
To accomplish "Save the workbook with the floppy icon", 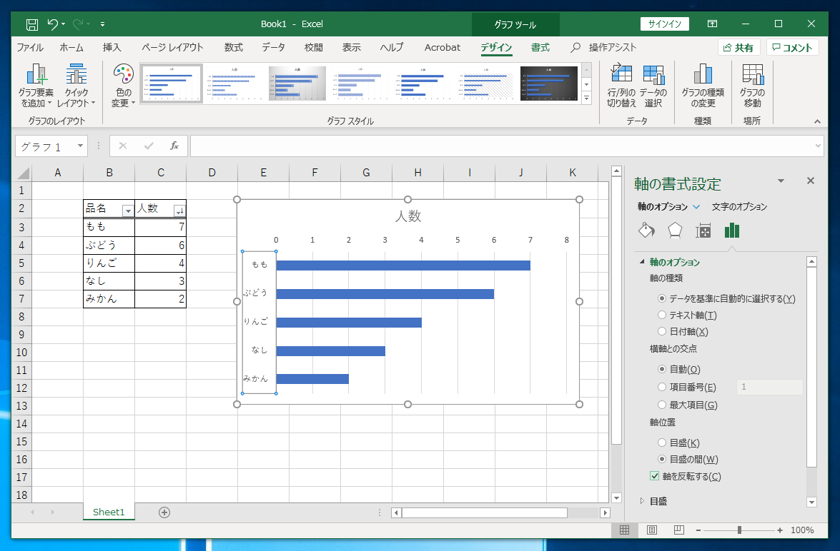I will click(x=32, y=24).
